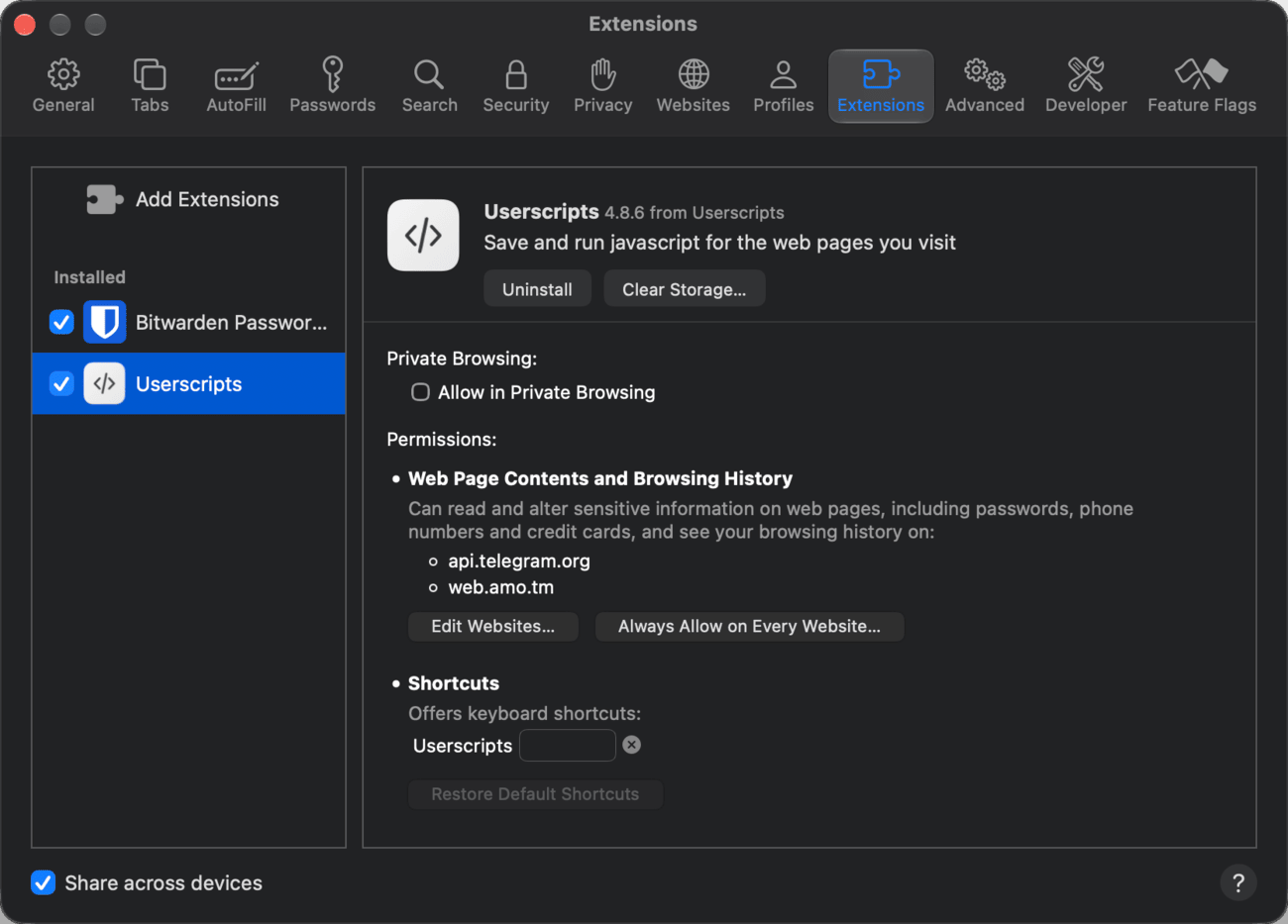
Task: Select Bitwarden Password row in sidebar
Action: tap(188, 322)
